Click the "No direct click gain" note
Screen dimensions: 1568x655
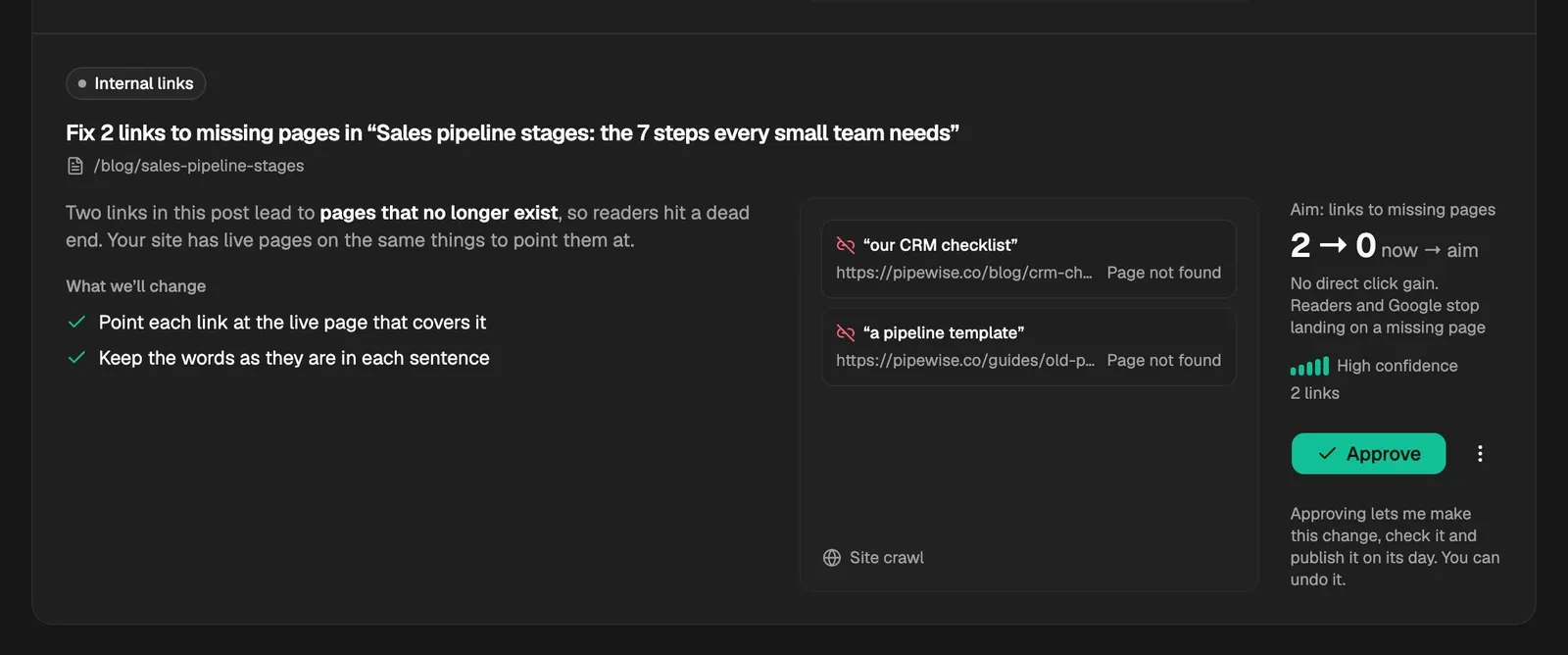coord(1388,305)
